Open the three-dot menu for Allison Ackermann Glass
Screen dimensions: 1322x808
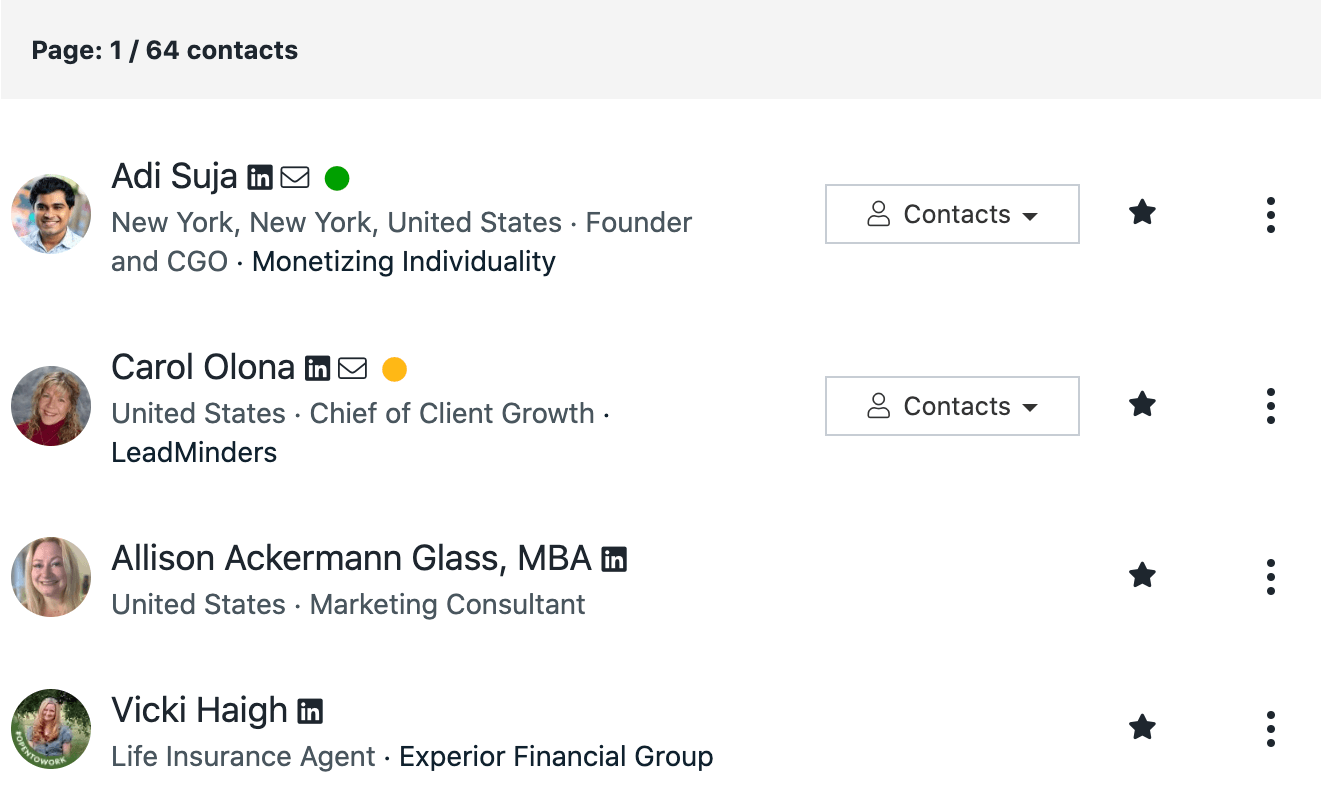click(x=1270, y=577)
